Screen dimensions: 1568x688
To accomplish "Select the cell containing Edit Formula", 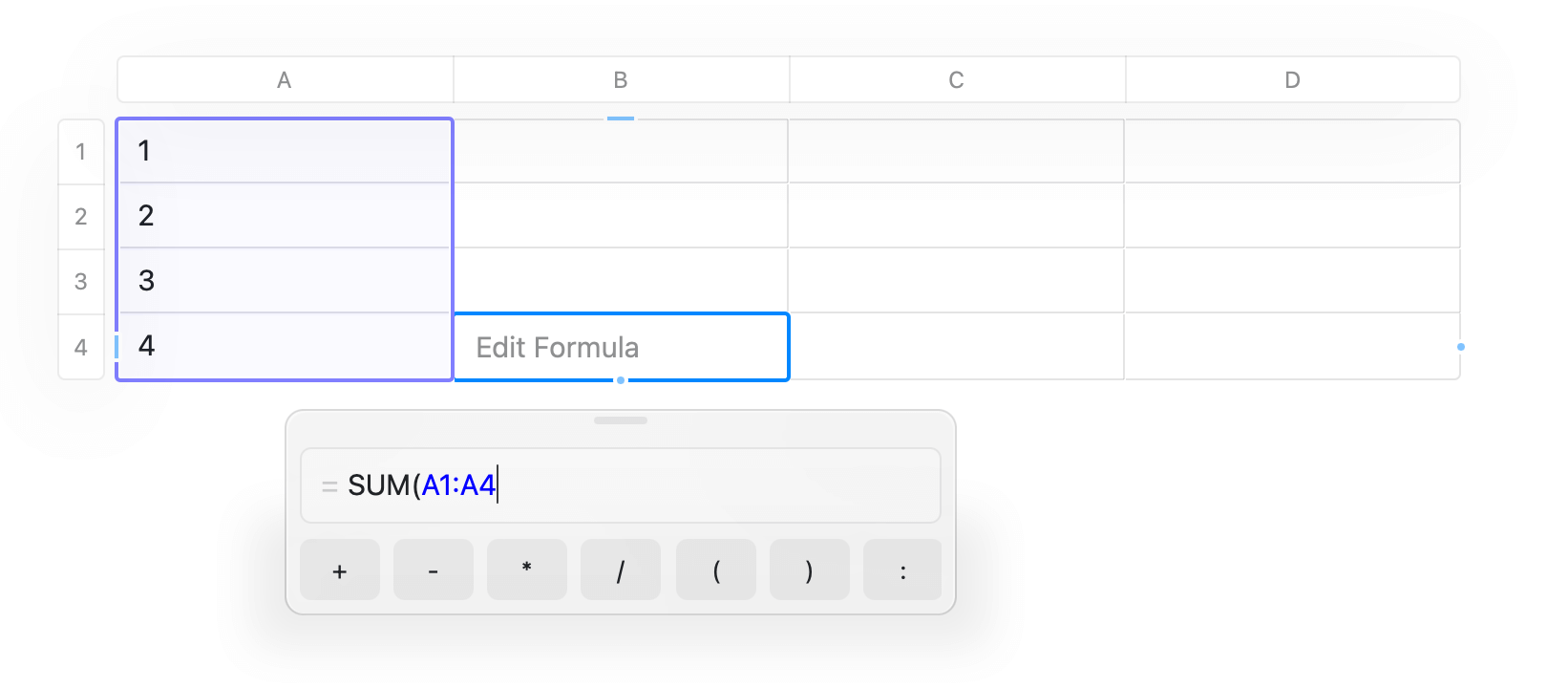I will point(621,347).
